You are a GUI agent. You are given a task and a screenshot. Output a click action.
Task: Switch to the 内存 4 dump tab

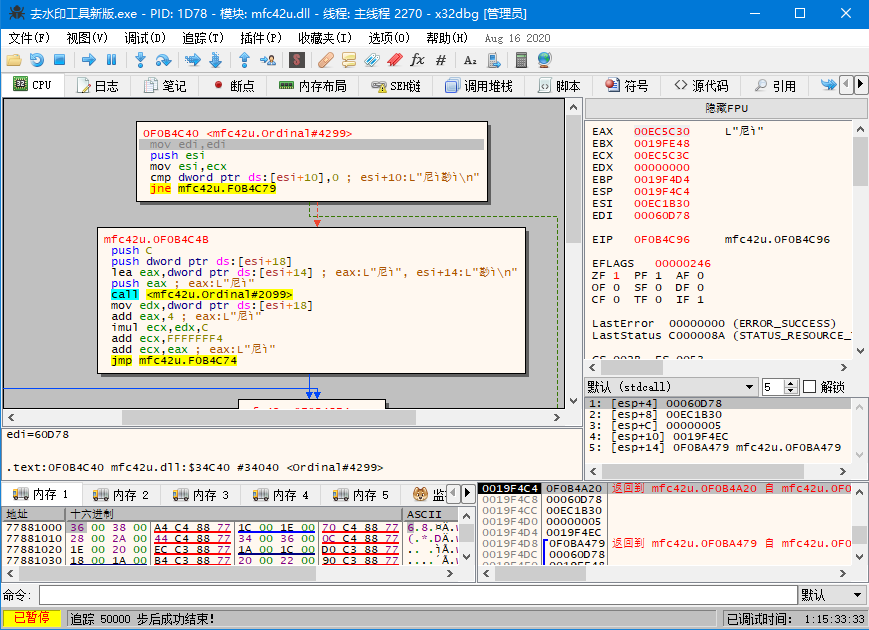pos(280,494)
